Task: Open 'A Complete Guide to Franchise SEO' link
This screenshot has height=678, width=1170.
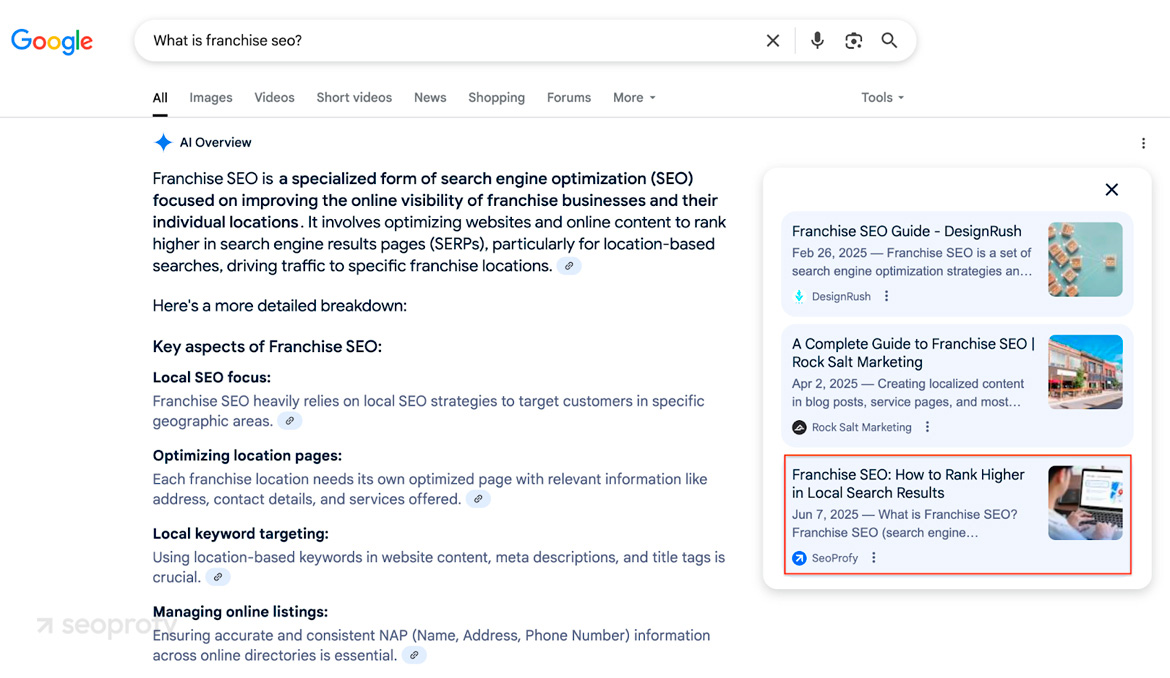Action: (913, 353)
